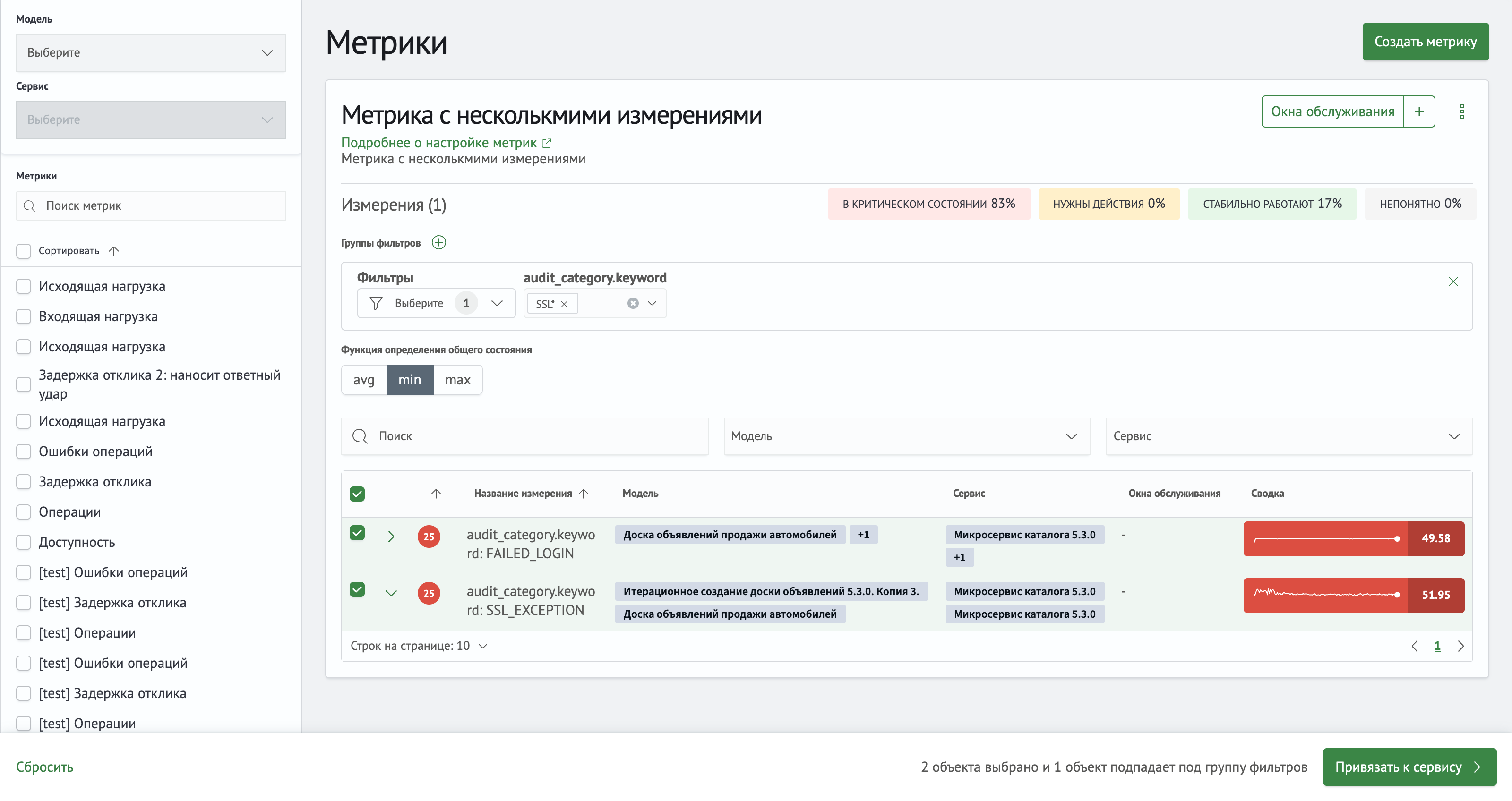Check the Входящая нагрузка metric
Screen dimensions: 1512x801
24,317
